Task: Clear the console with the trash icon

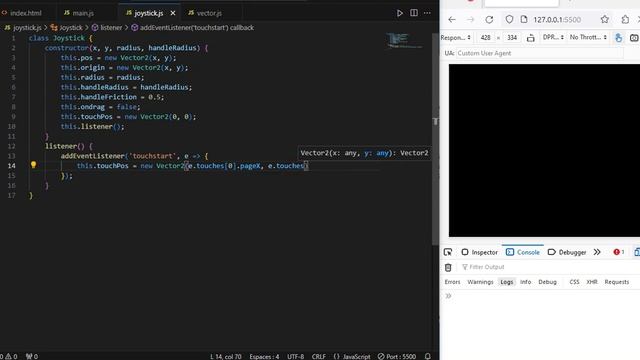Action: click(x=448, y=267)
